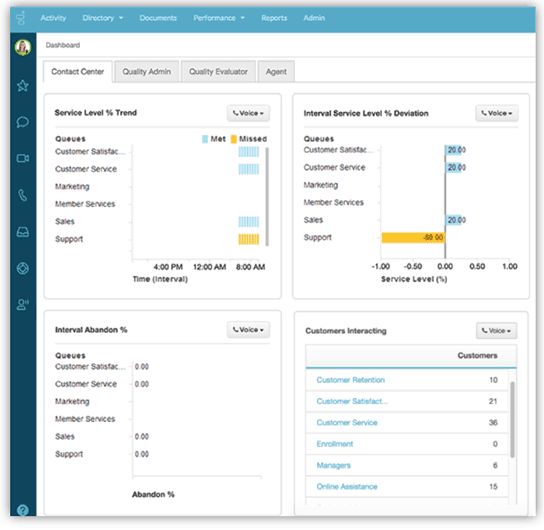This screenshot has width=544, height=530.
Task: Click the Dashboard breadcrumb text
Action: coord(63,45)
